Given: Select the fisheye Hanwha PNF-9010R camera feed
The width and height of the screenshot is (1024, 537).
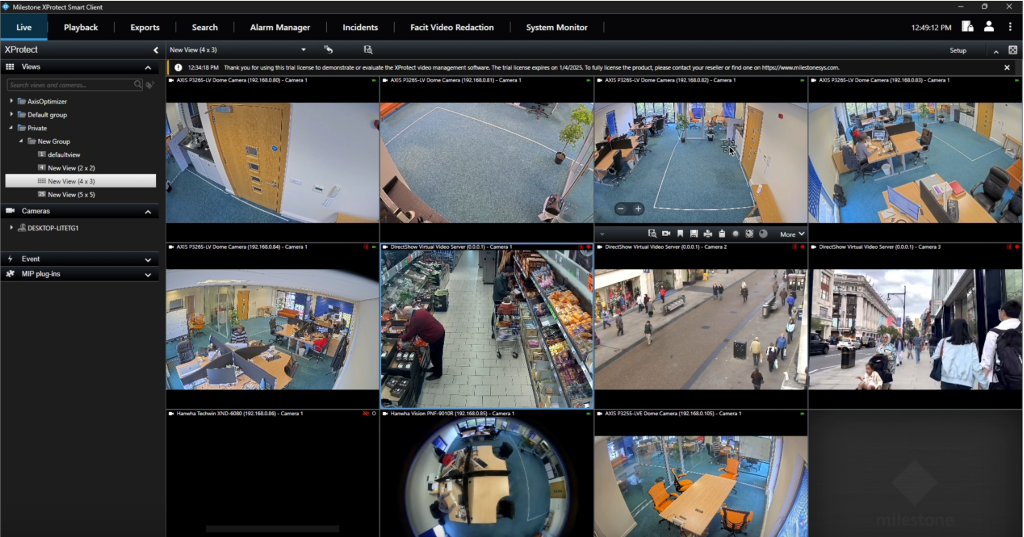Looking at the screenshot, I should coord(487,477).
